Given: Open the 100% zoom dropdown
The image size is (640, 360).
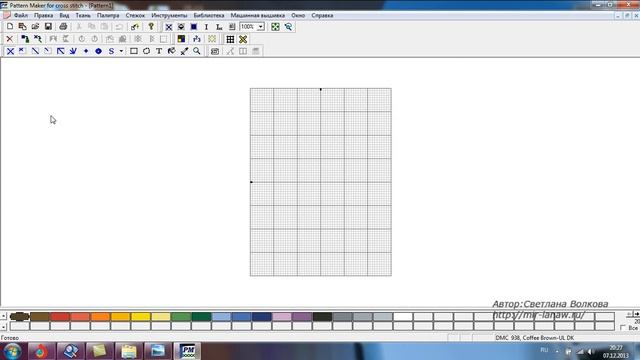Looking at the screenshot, I should [x=260, y=27].
